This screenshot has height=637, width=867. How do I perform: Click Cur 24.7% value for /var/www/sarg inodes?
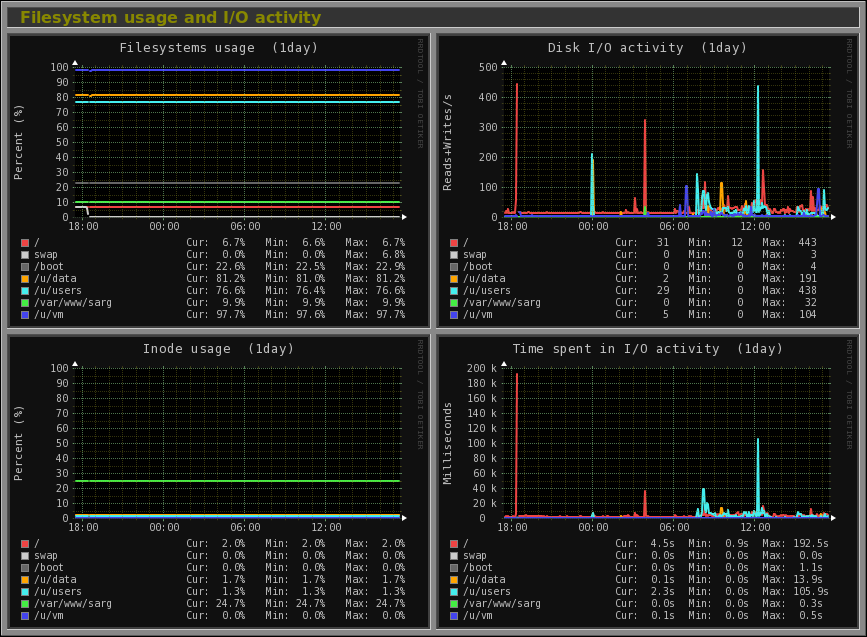[x=231, y=604]
